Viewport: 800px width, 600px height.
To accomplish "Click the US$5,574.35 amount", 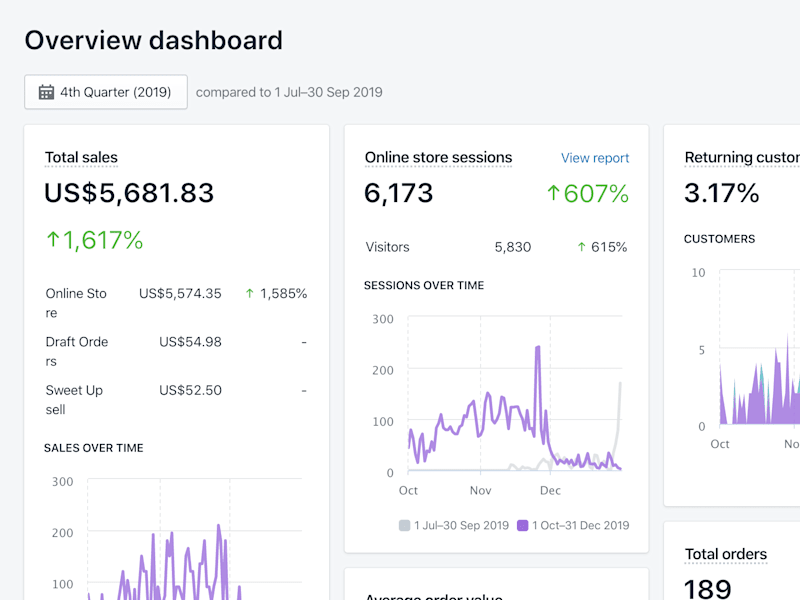I will [x=180, y=293].
